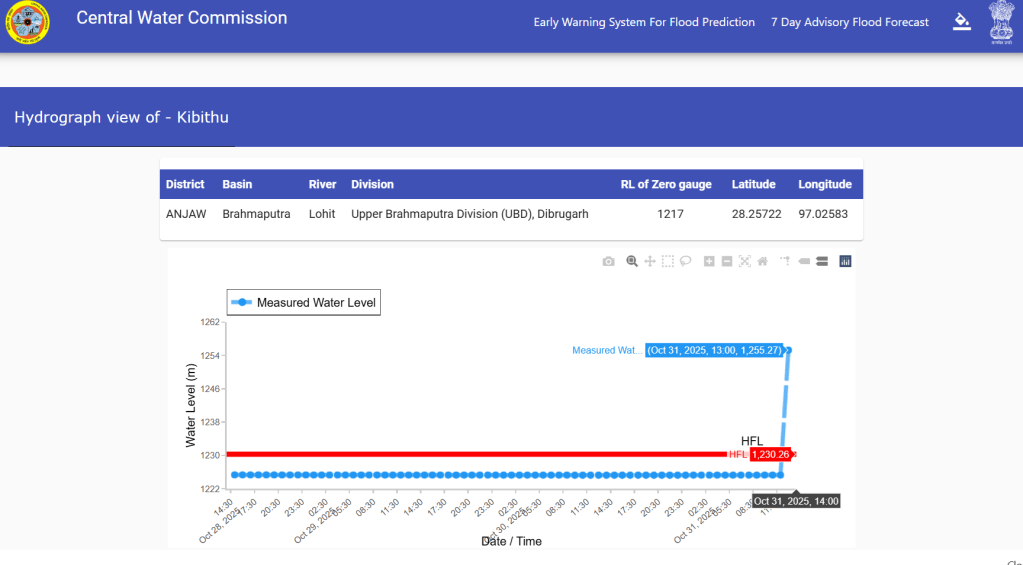This screenshot has height=565, width=1023.
Task: Toggle Measured Water Level legend entry
Action: (304, 302)
